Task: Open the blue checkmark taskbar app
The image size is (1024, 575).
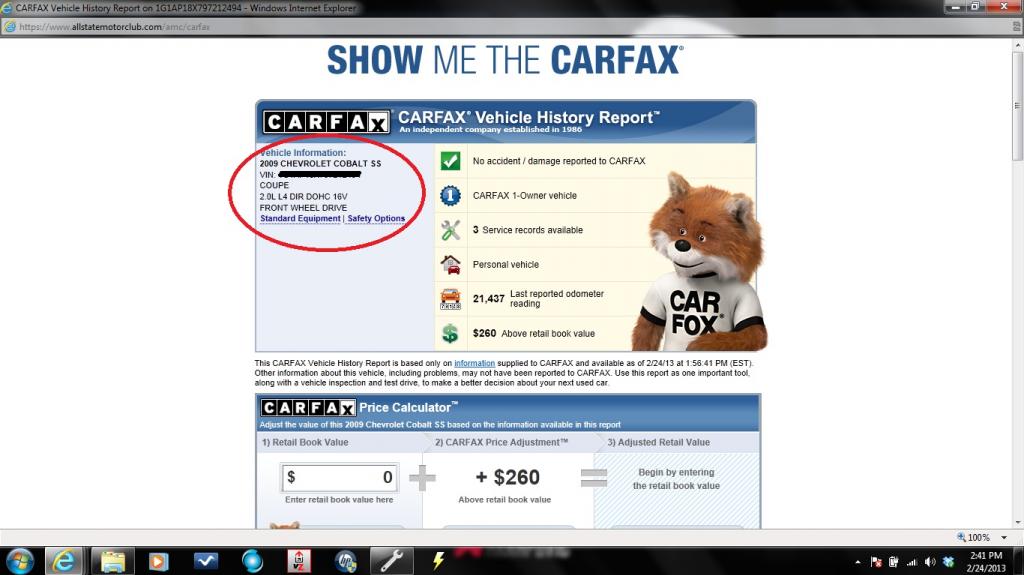Action: [x=206, y=561]
